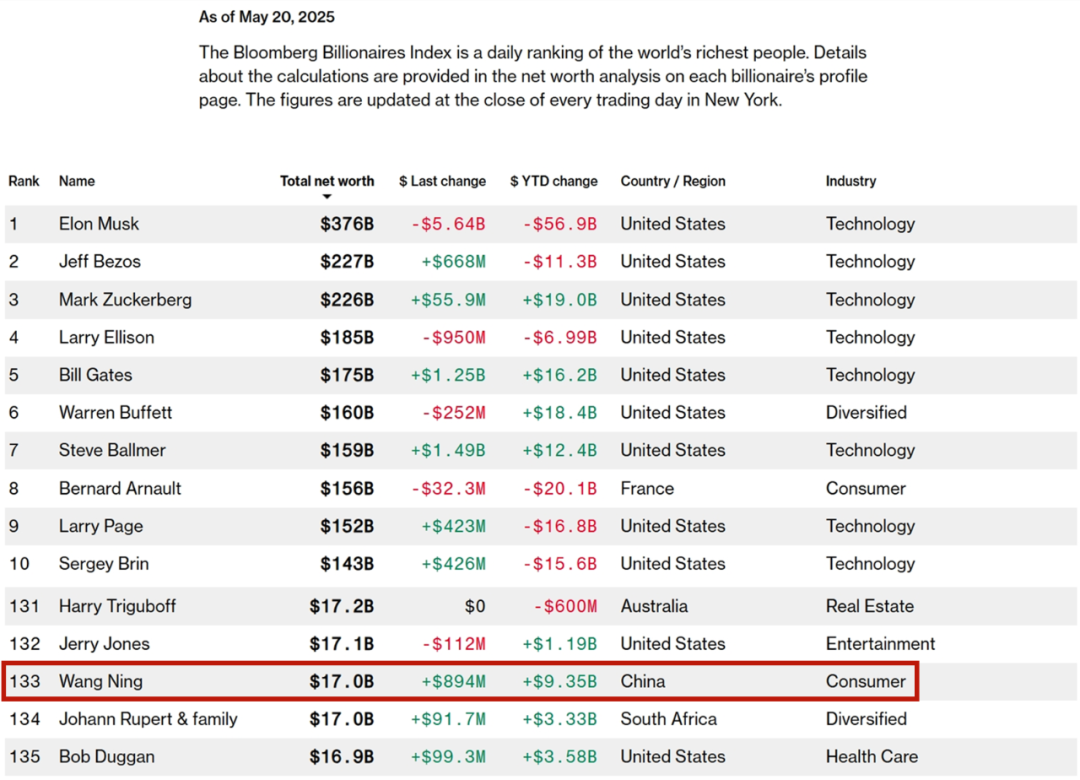
Task: Select the Mark Zuckerberg name link
Action: pos(125,300)
